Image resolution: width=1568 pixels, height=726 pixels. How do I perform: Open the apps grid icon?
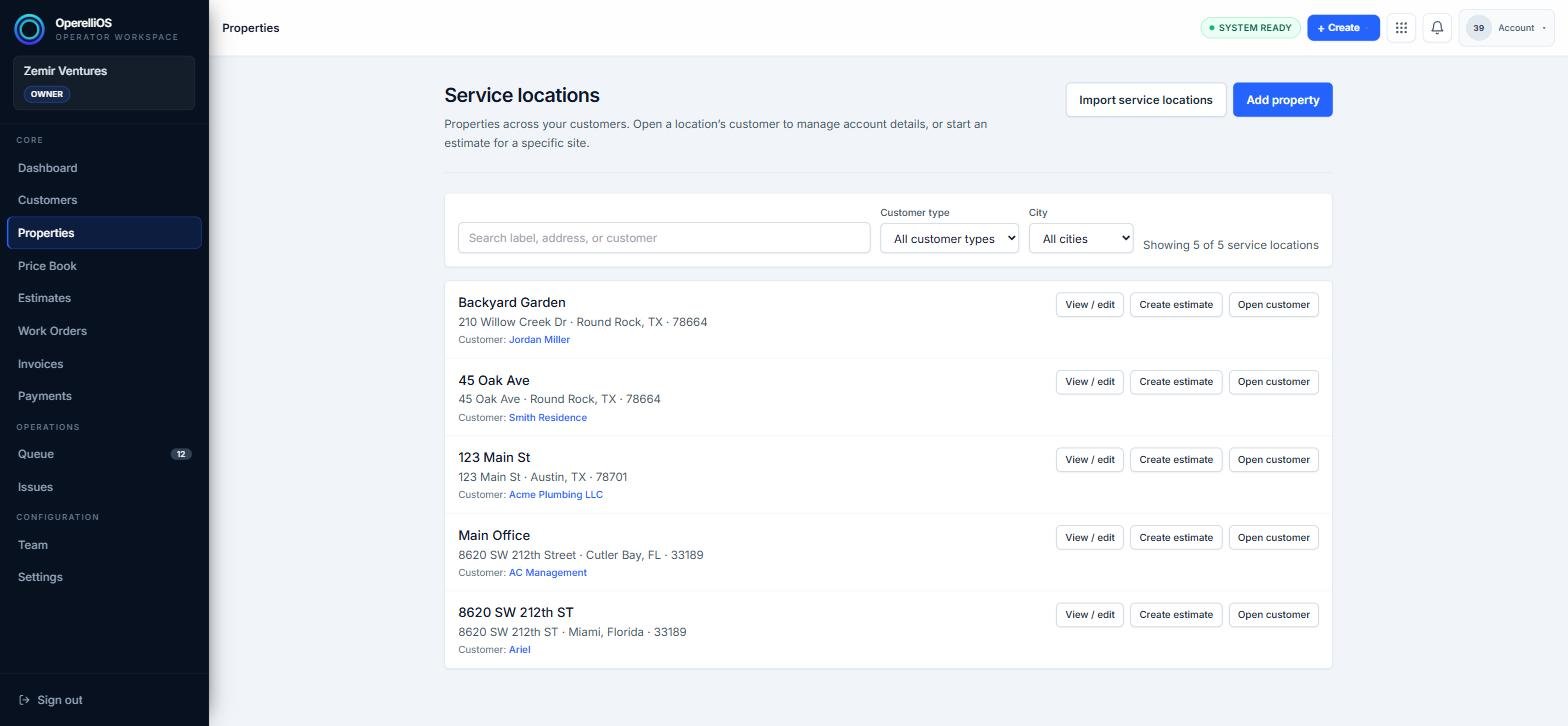click(x=1401, y=28)
